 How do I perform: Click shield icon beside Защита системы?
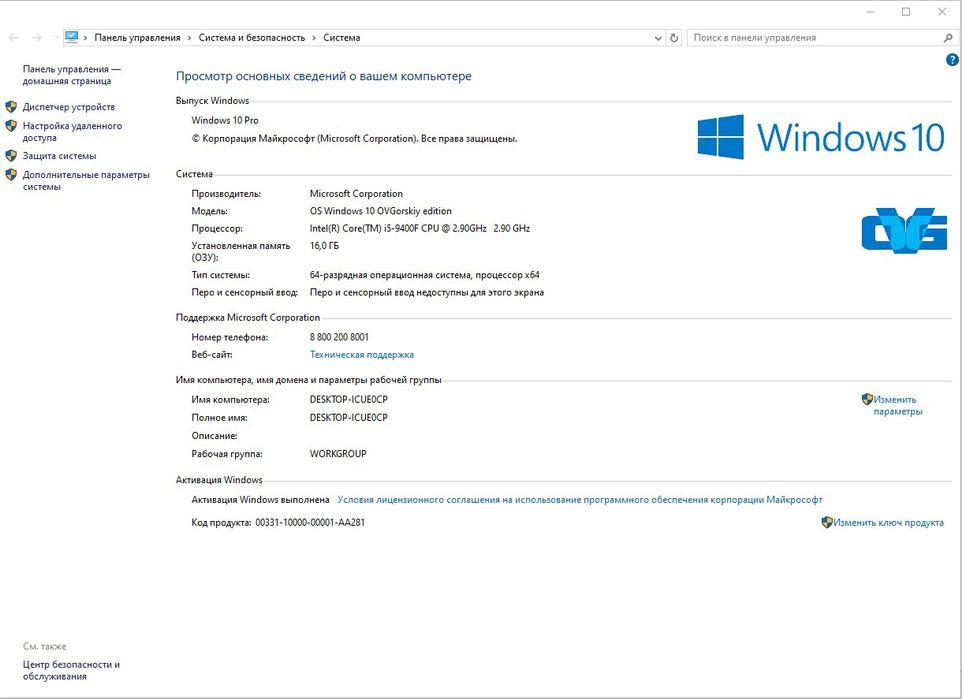11,156
